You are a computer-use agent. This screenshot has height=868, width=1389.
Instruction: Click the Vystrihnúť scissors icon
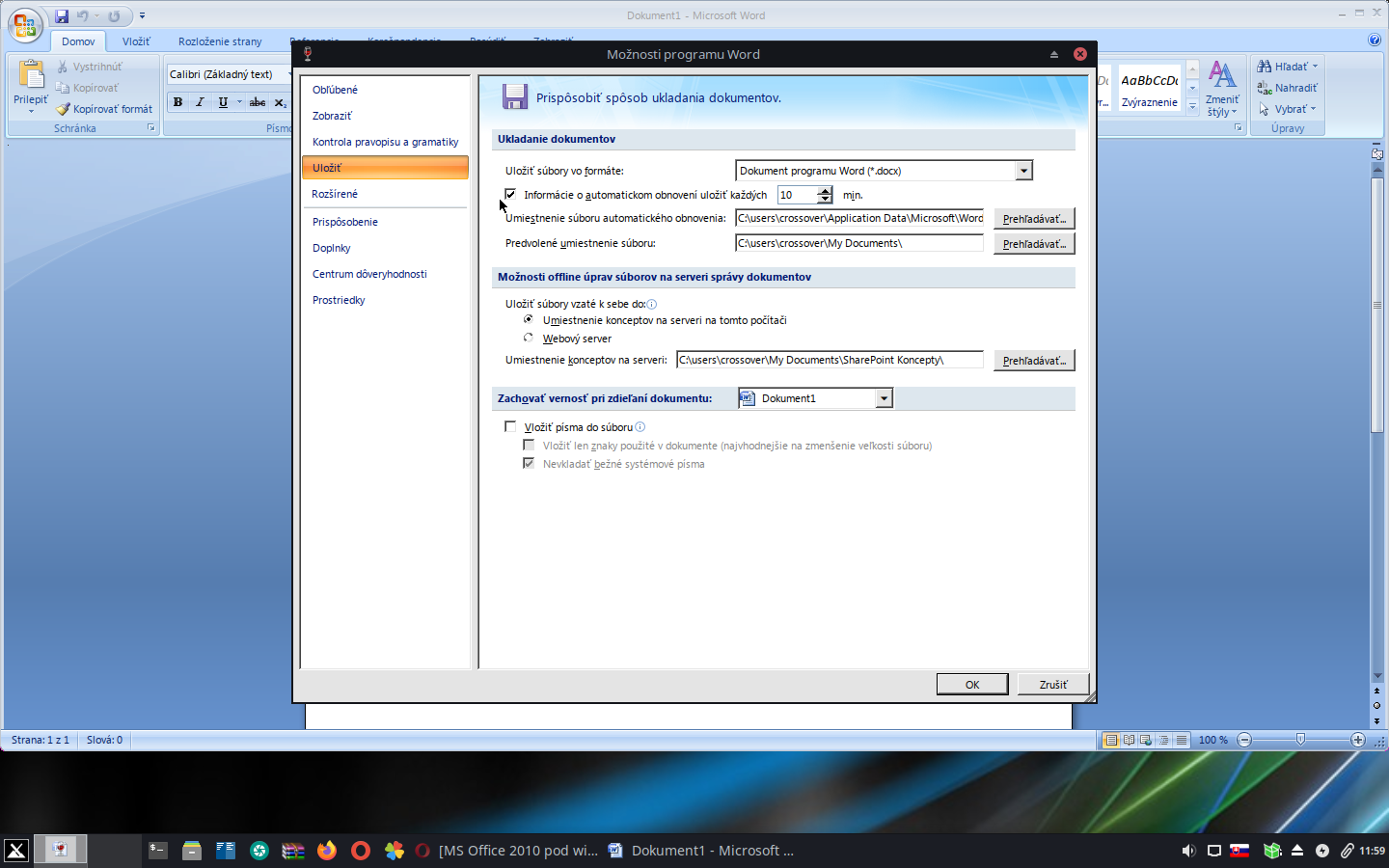click(63, 67)
